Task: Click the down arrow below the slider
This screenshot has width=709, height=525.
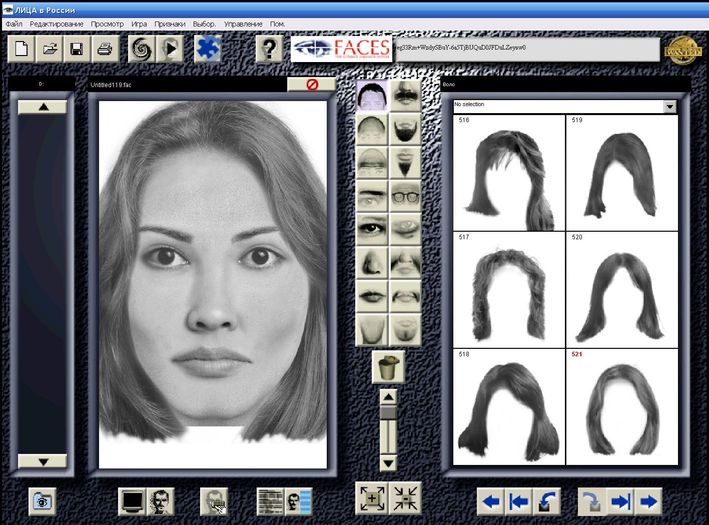Action: pyautogui.click(x=388, y=463)
